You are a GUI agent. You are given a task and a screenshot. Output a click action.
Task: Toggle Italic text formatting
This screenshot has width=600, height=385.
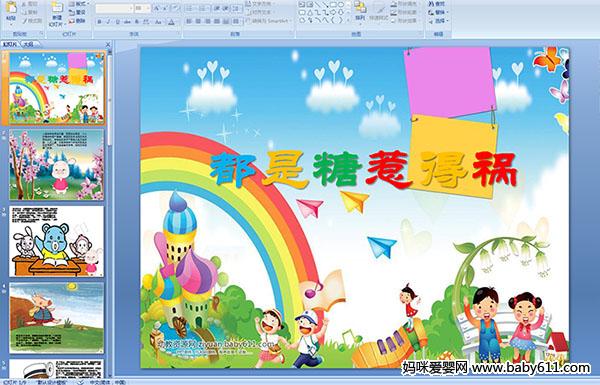[108, 22]
